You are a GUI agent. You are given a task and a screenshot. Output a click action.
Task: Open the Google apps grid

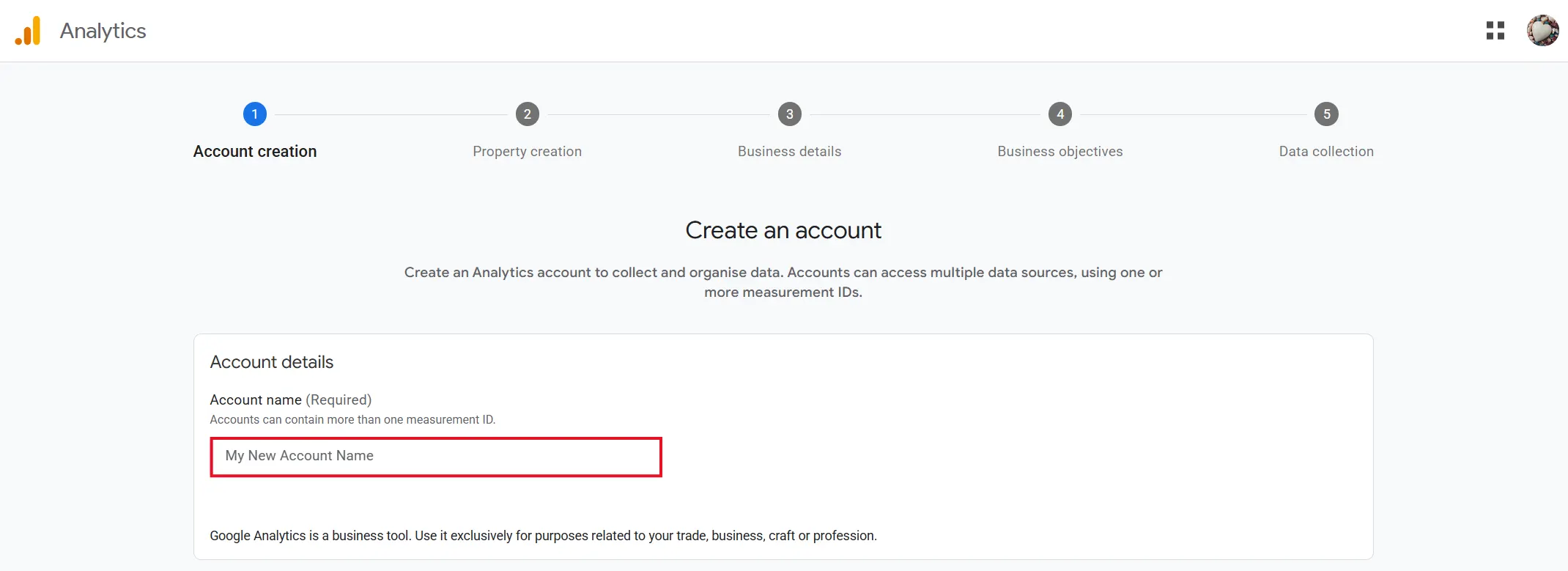(x=1495, y=31)
